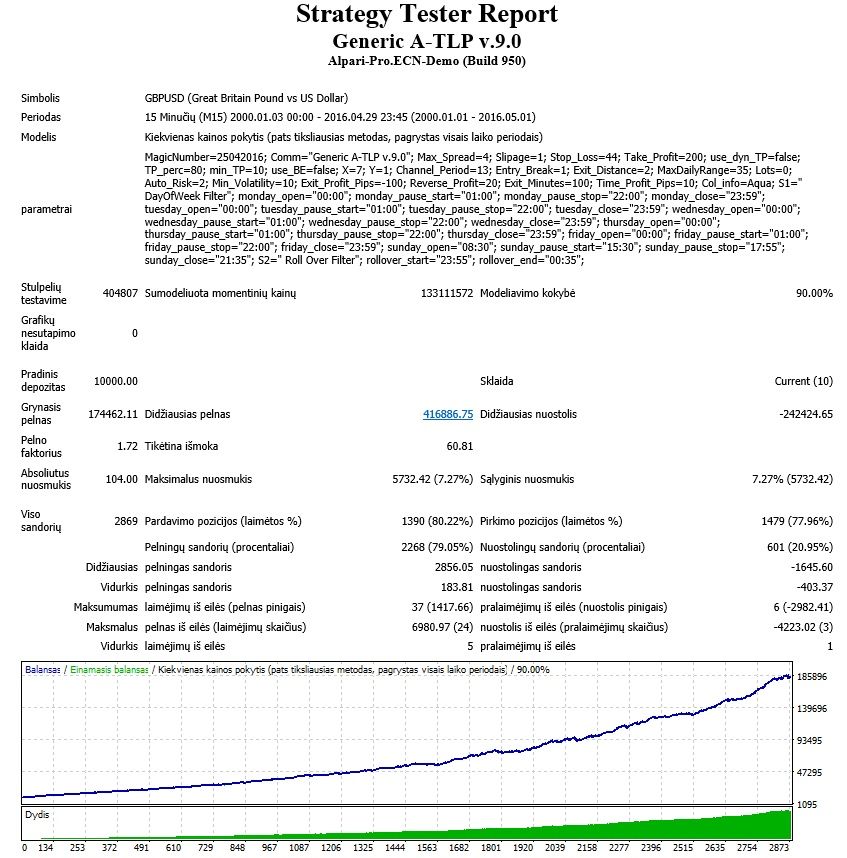The width and height of the screenshot is (847, 858).
Task: Click the 104.00 absolute drawdown value
Action: (x=121, y=479)
